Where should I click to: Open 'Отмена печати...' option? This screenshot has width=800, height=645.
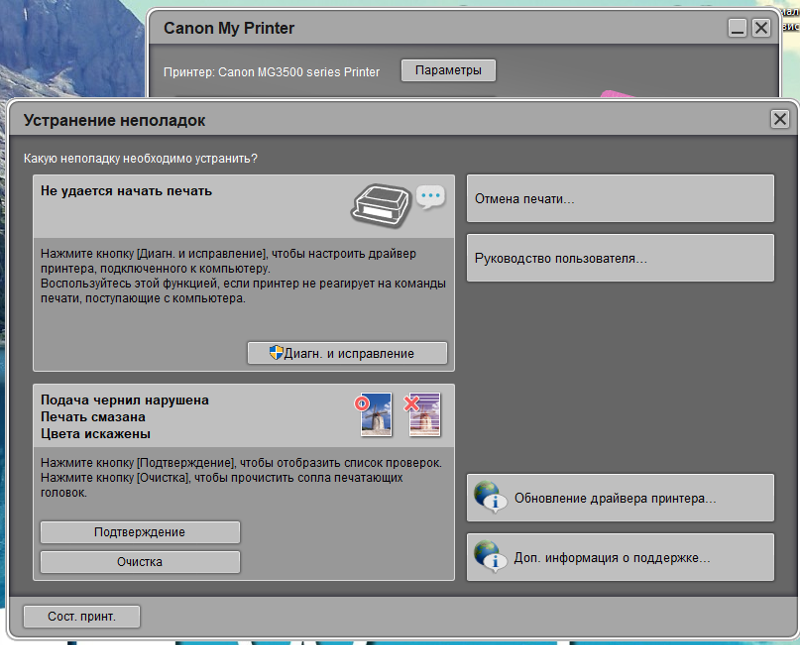[x=620, y=199]
